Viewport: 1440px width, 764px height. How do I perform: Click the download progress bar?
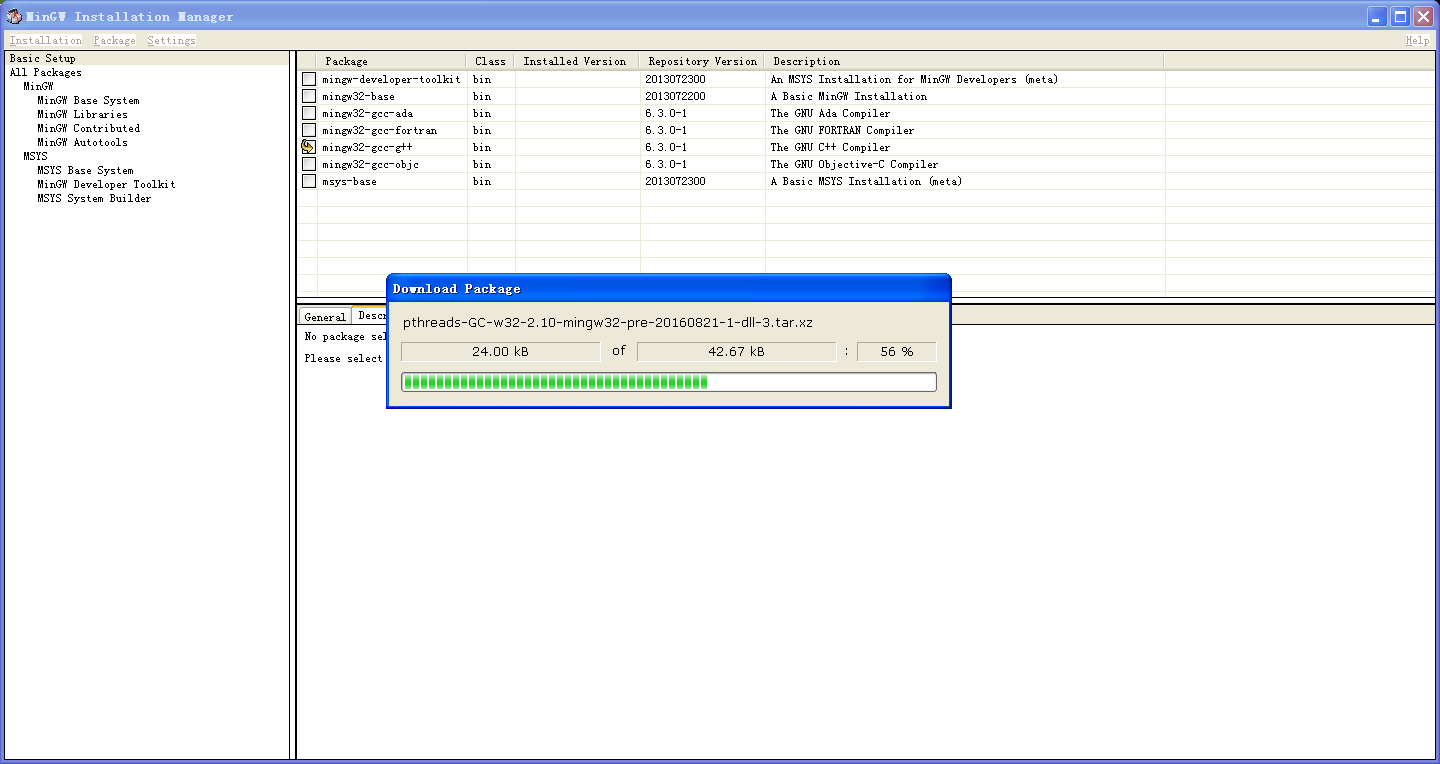[669, 382]
